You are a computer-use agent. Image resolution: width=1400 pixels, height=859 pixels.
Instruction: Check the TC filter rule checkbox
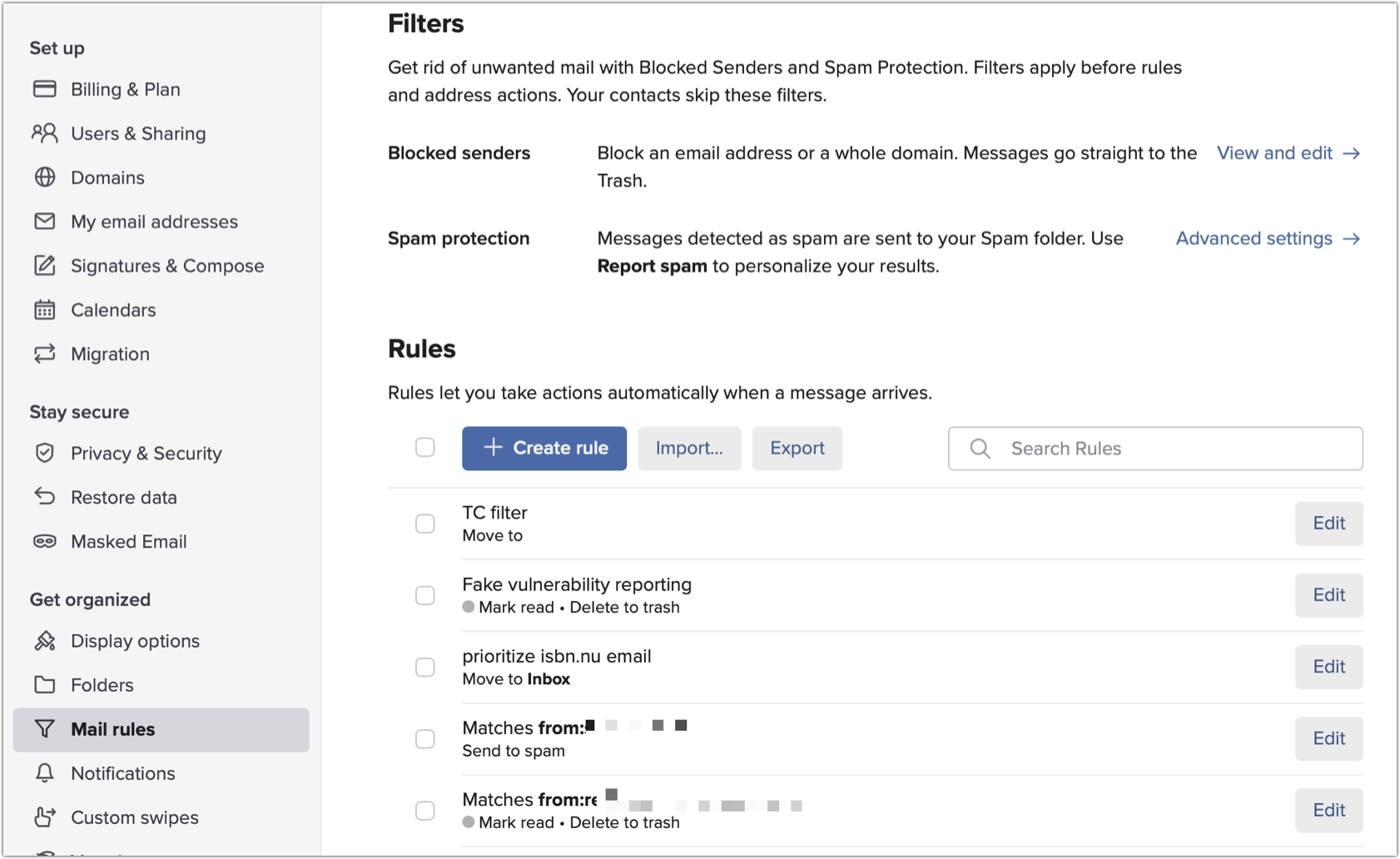click(425, 524)
